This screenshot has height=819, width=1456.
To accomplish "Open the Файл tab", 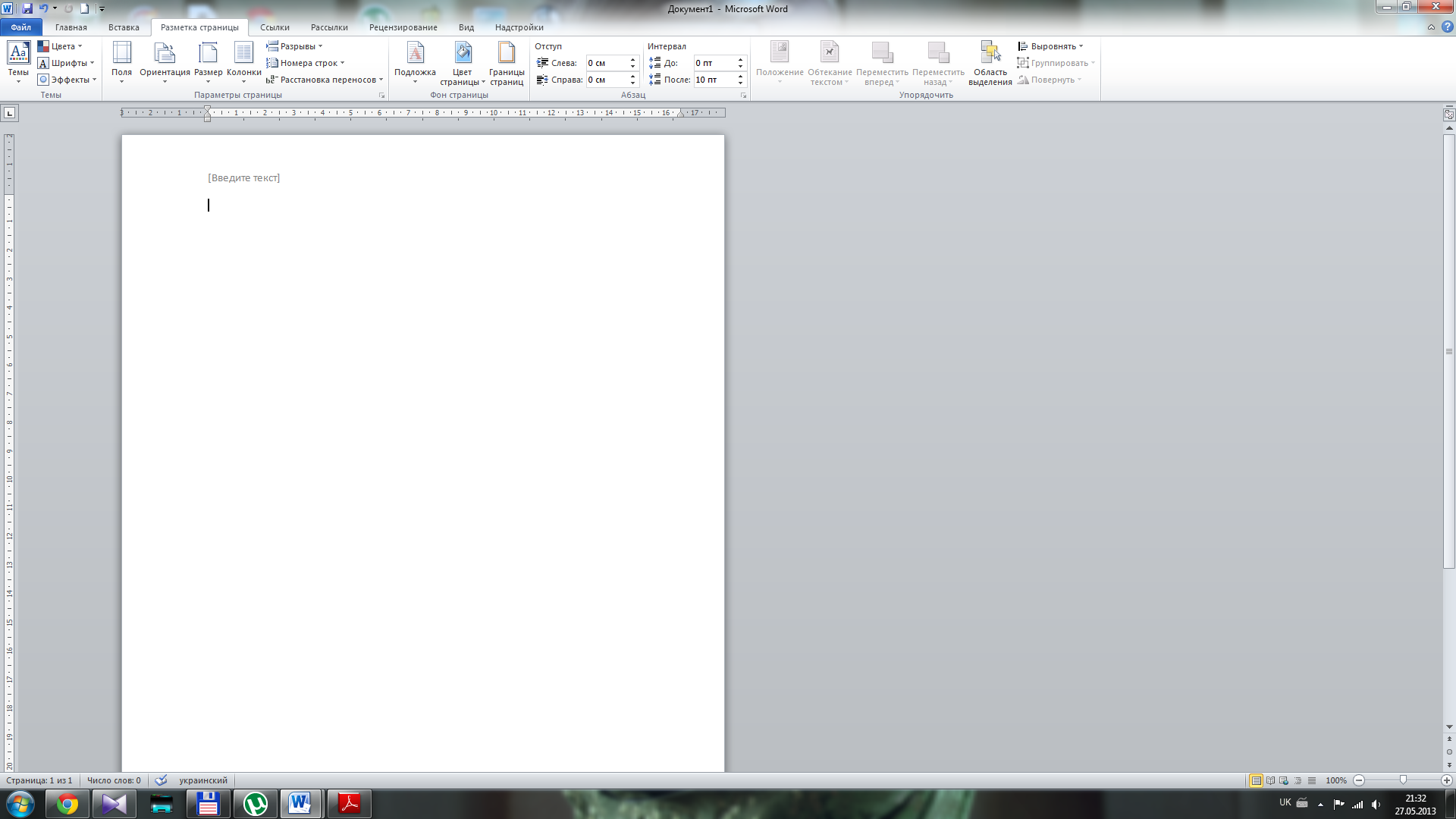I will [21, 27].
